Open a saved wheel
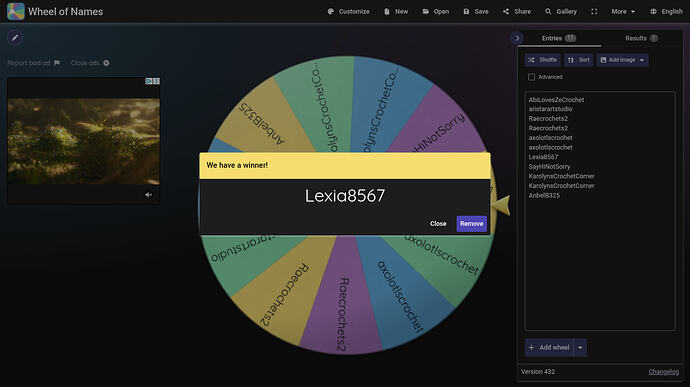Screen dimensions: 690x387 click(436, 11)
